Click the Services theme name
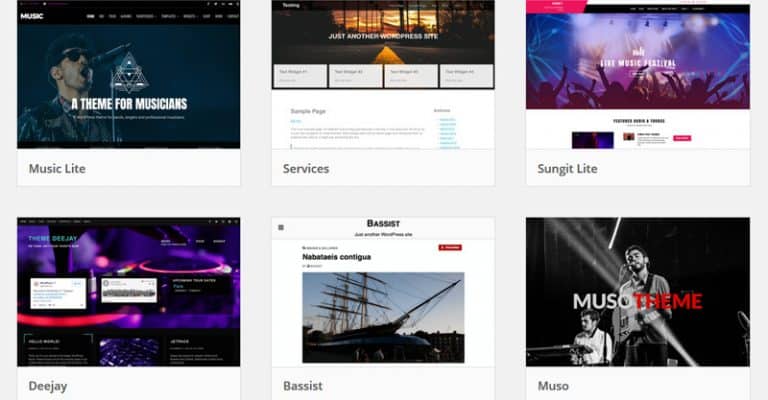Viewport: 768px width, 400px height. click(306, 168)
